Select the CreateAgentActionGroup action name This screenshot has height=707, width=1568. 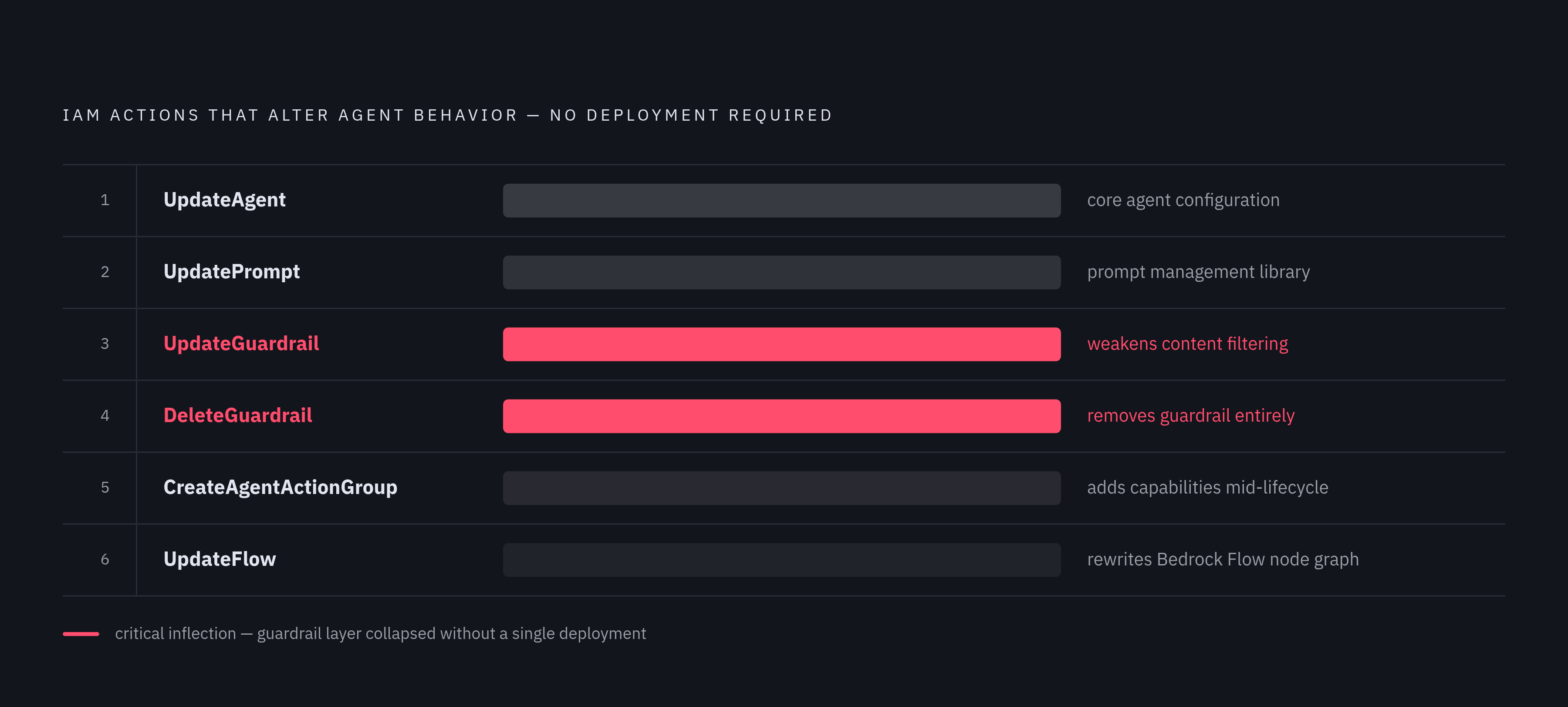tap(280, 487)
